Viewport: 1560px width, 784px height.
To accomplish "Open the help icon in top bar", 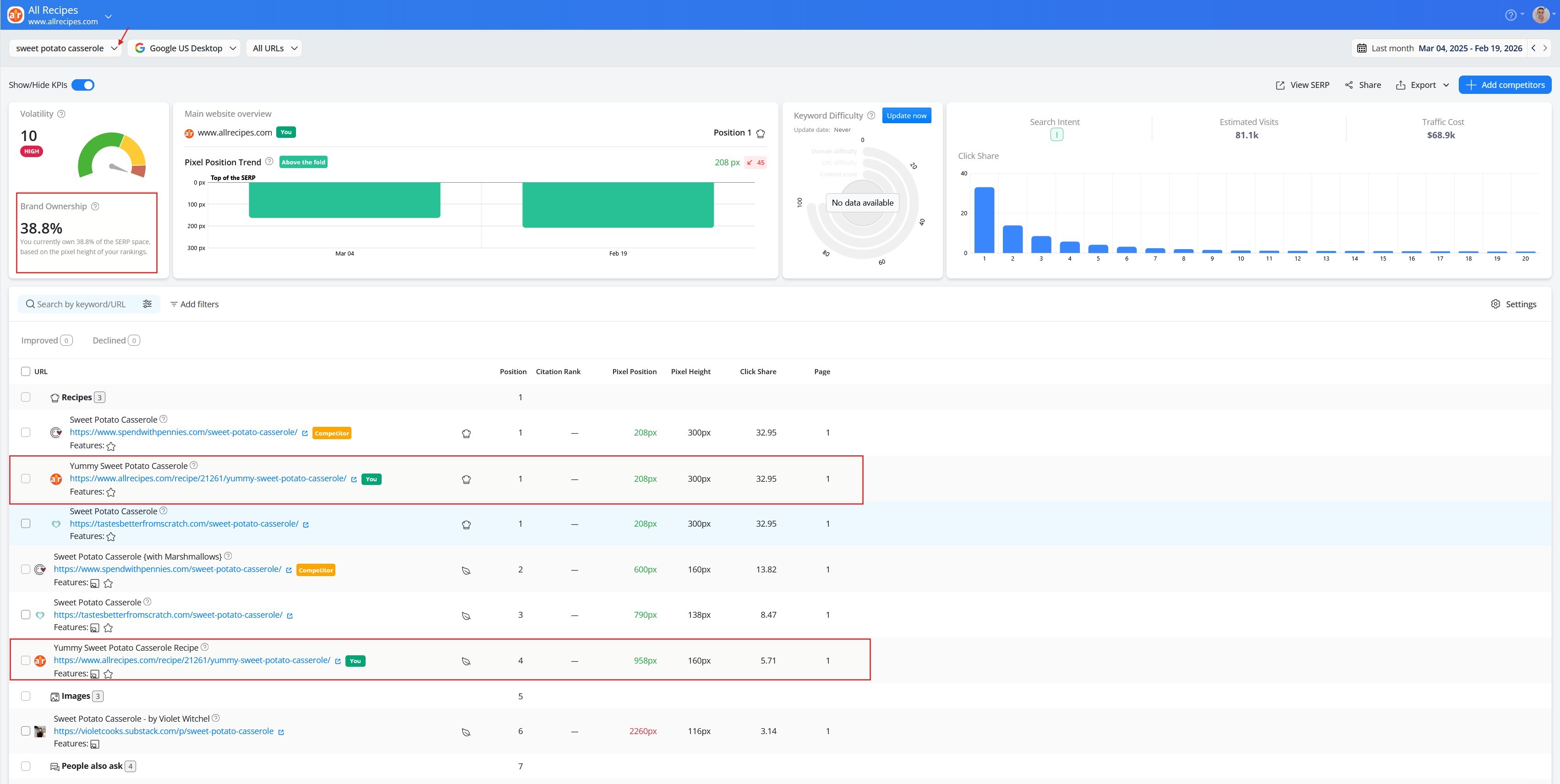I will pyautogui.click(x=1511, y=15).
